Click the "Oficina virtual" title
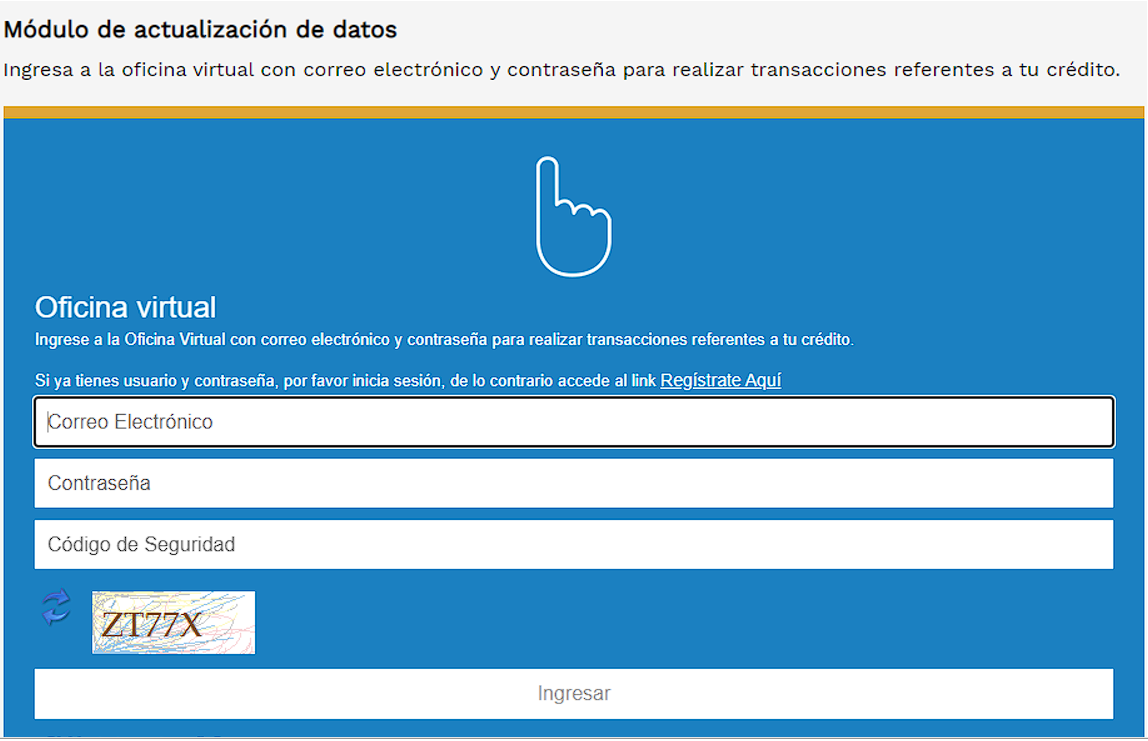Screen dimensions: 1148x741 point(125,307)
